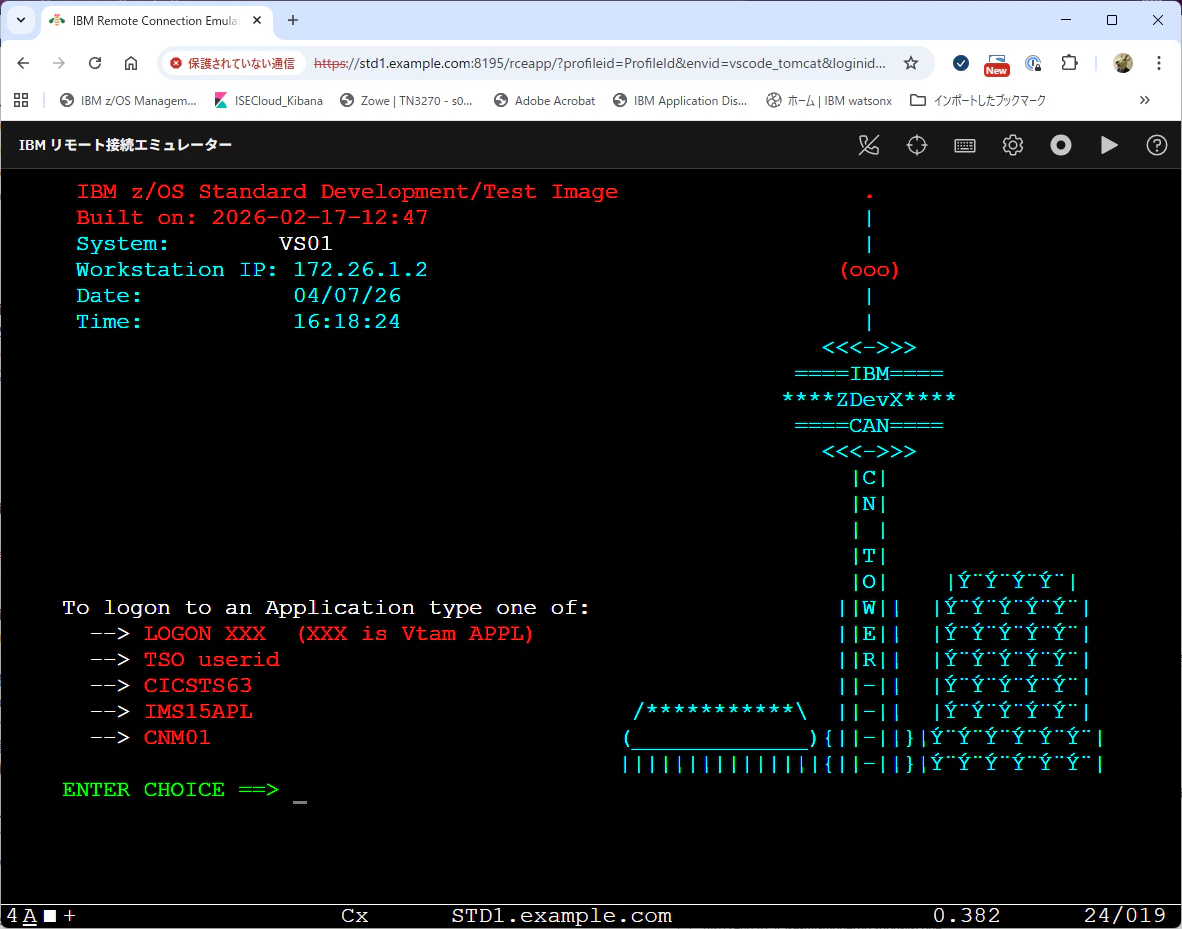This screenshot has height=929, width=1182.
Task: Click the LOGON XXX option text
Action: coord(205,633)
